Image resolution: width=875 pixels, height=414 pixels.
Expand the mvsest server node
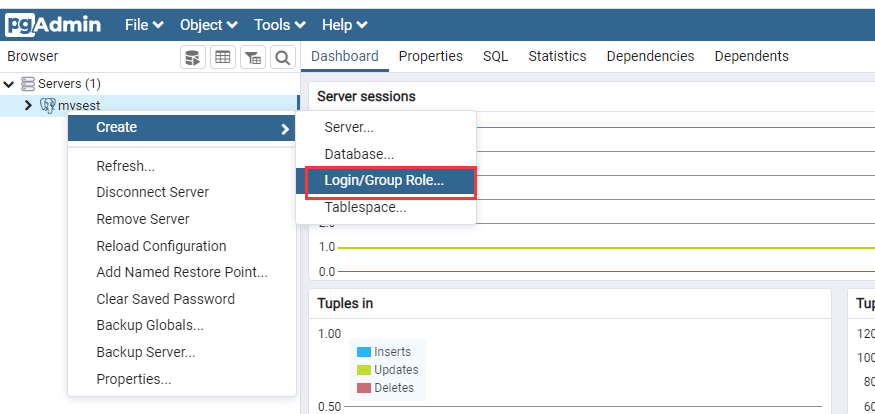(x=28, y=105)
